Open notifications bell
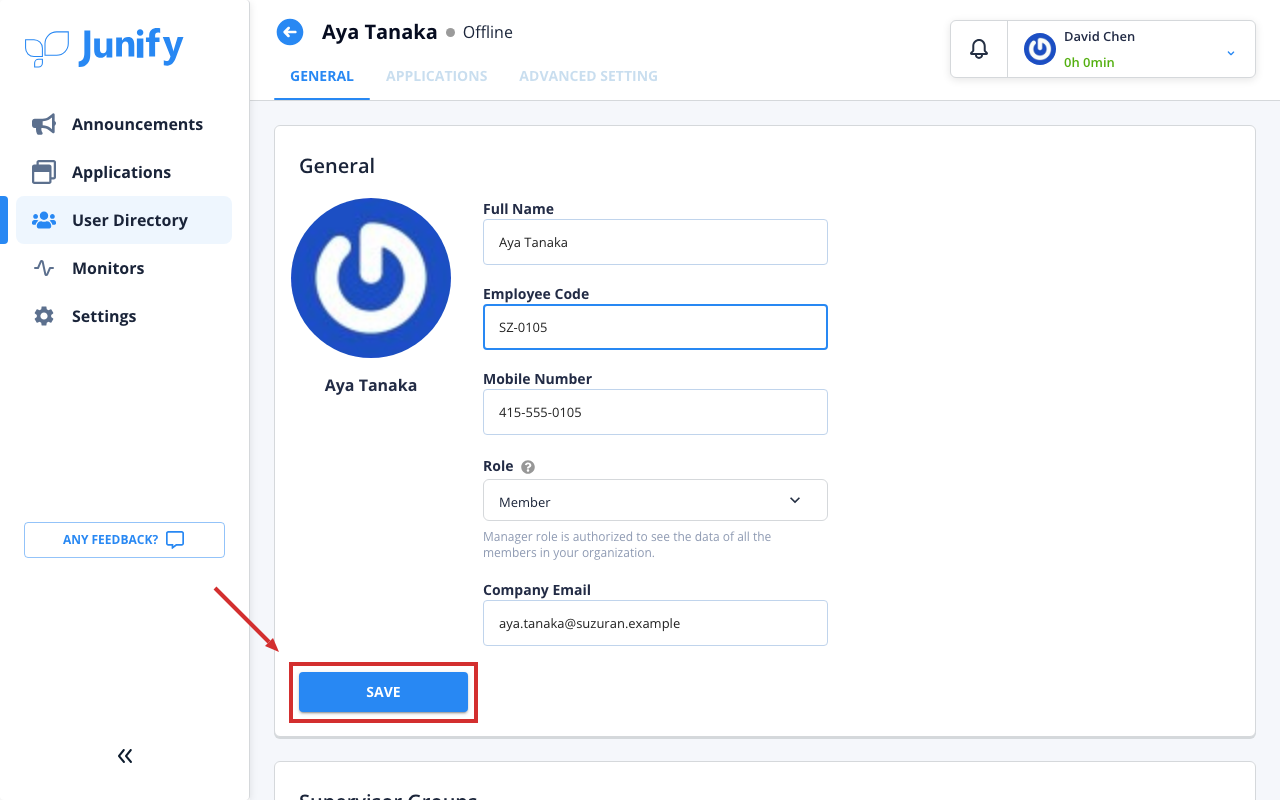Screen dimensions: 1280x800 click(x=979, y=49)
